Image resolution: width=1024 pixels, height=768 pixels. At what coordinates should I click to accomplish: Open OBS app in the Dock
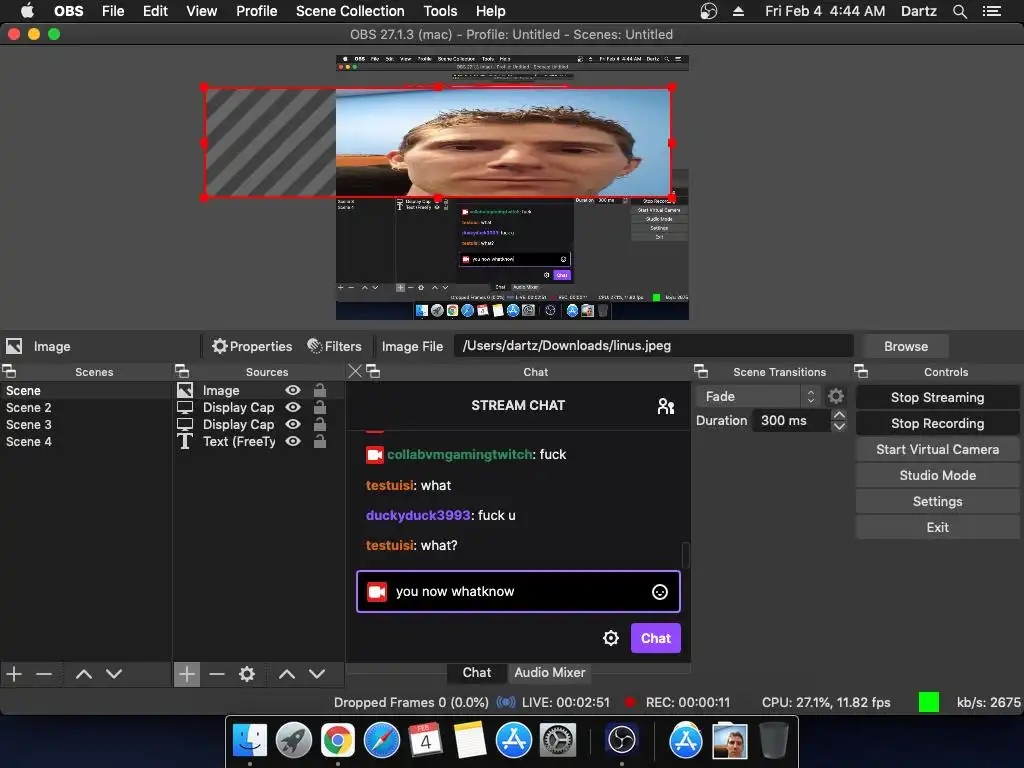pyautogui.click(x=621, y=740)
